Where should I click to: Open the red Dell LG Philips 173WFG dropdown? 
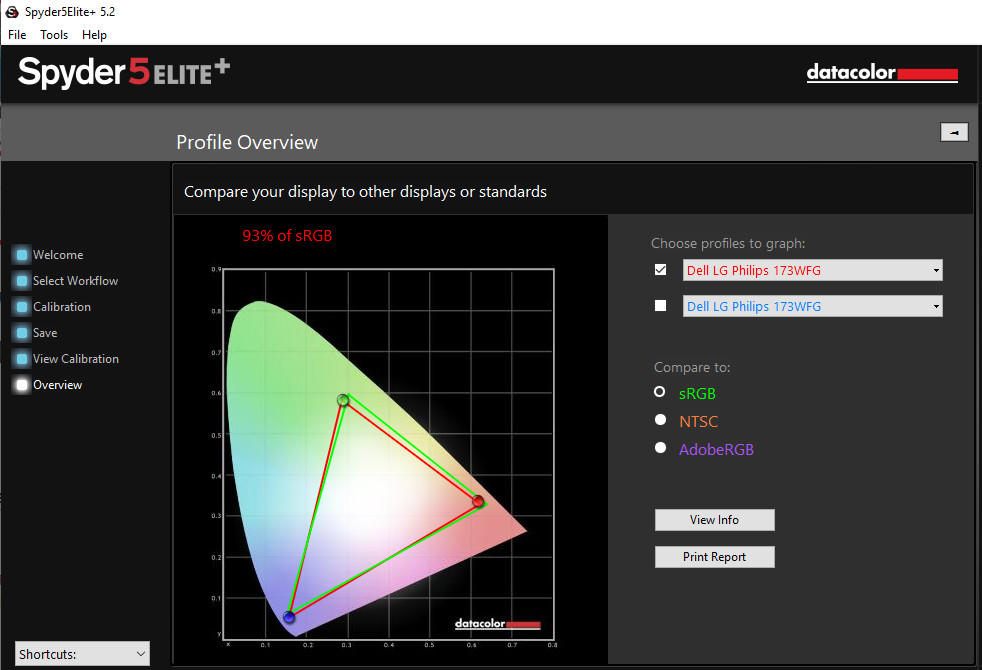tap(812, 270)
